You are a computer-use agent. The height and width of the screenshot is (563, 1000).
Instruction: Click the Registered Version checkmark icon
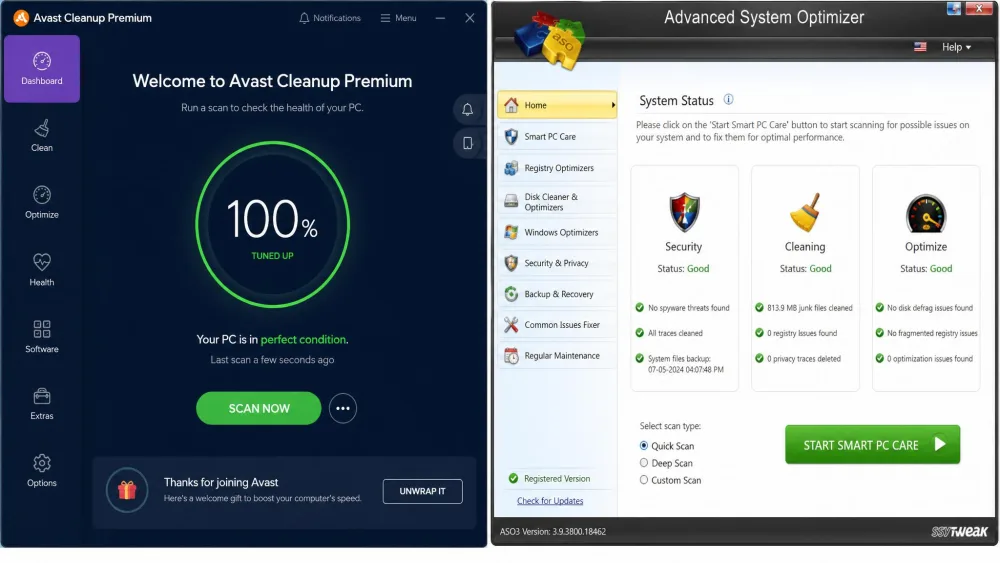click(513, 478)
